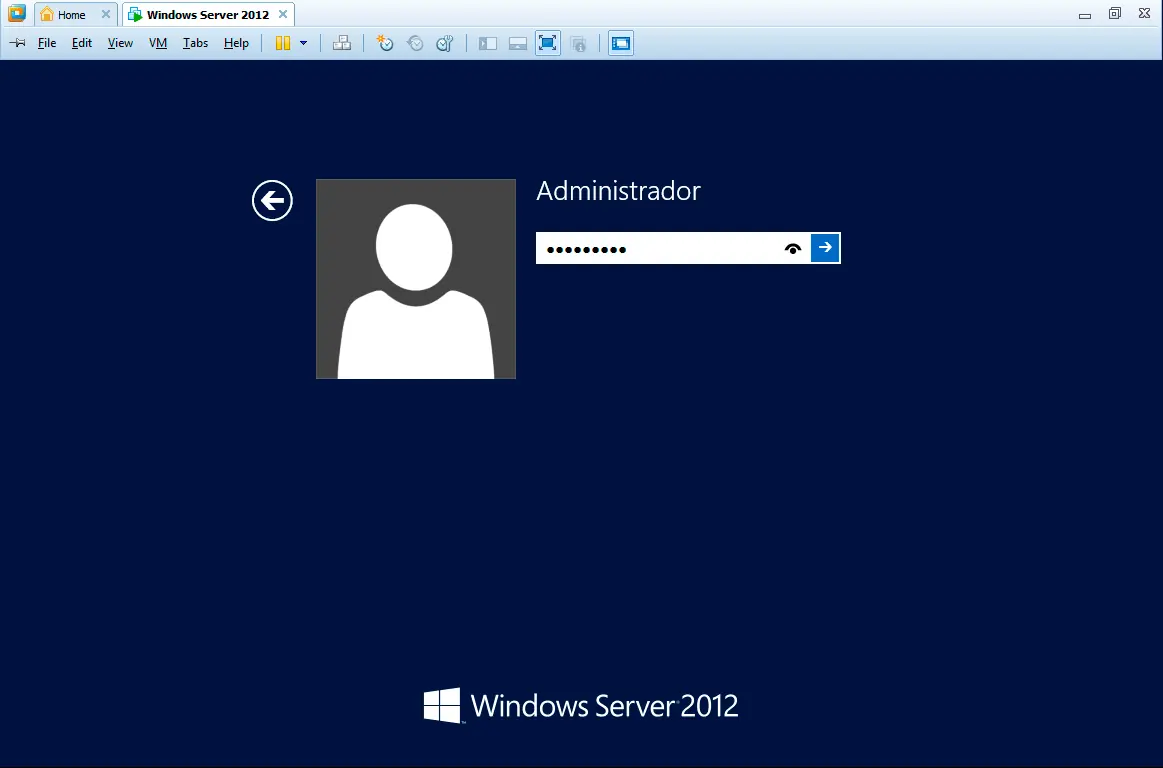
Task: Send Ctrl+Alt+Del to the VM
Action: 342,43
